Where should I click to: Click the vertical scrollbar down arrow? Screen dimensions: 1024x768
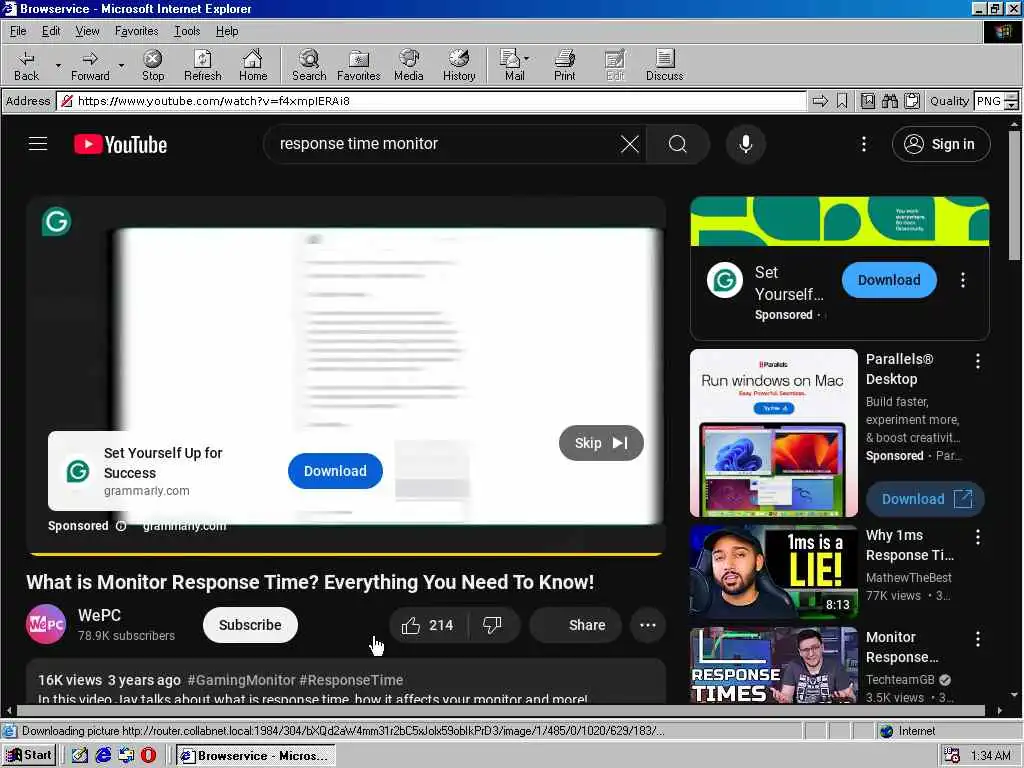pos(1014,695)
